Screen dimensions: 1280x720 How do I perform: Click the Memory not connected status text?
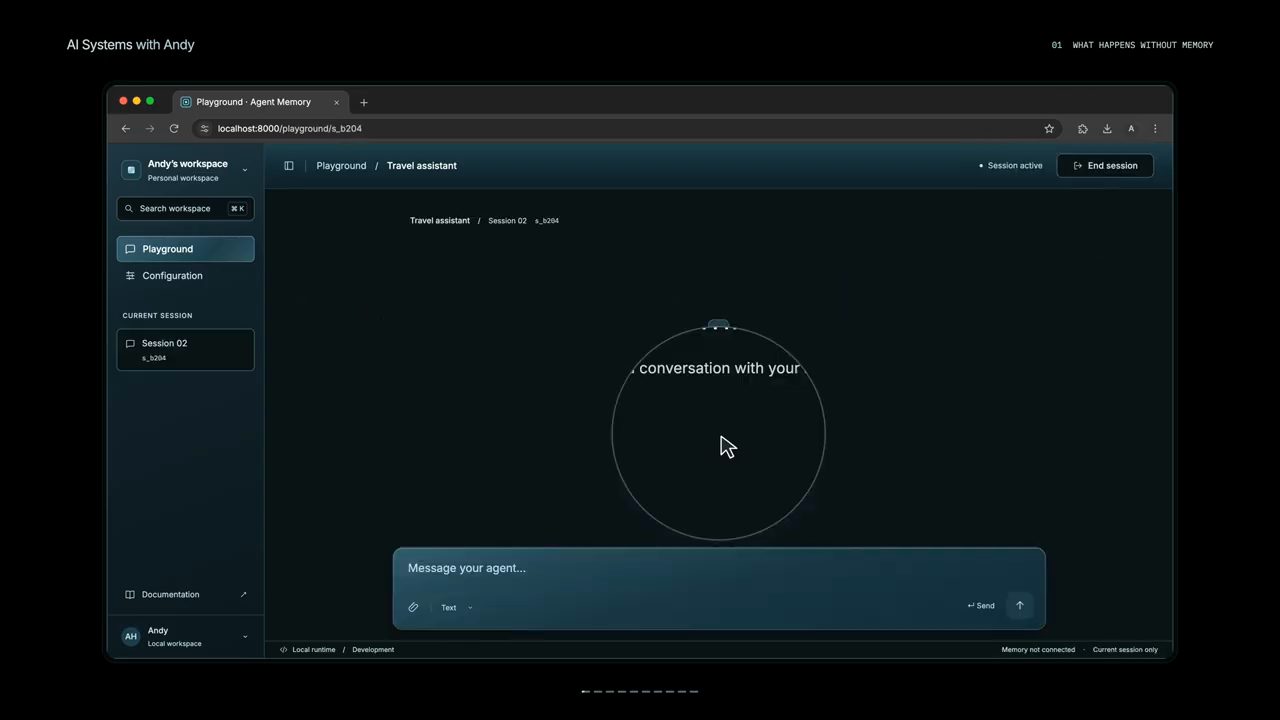click(x=1038, y=650)
